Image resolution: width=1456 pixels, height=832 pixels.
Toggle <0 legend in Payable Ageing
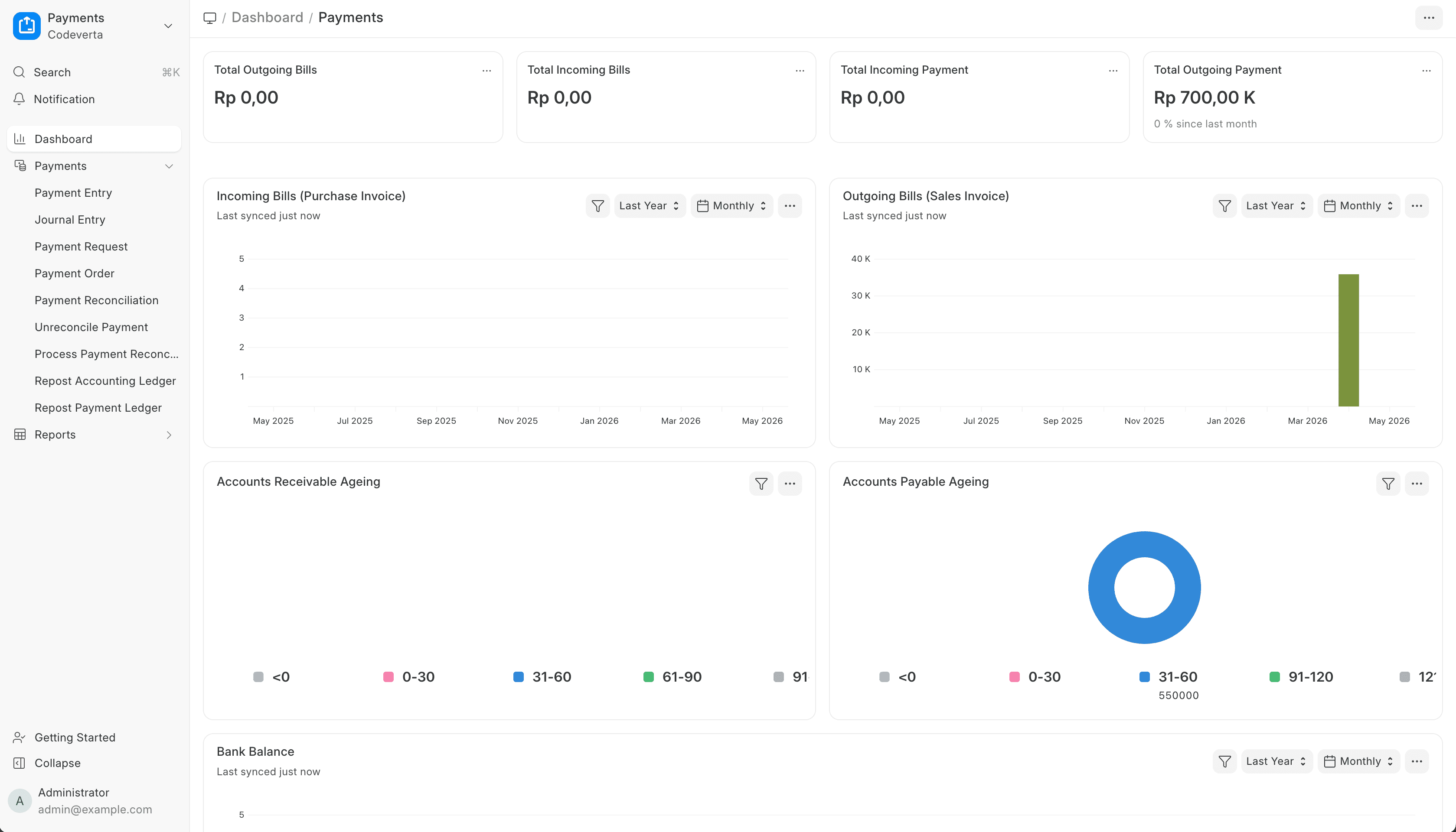[x=898, y=676]
